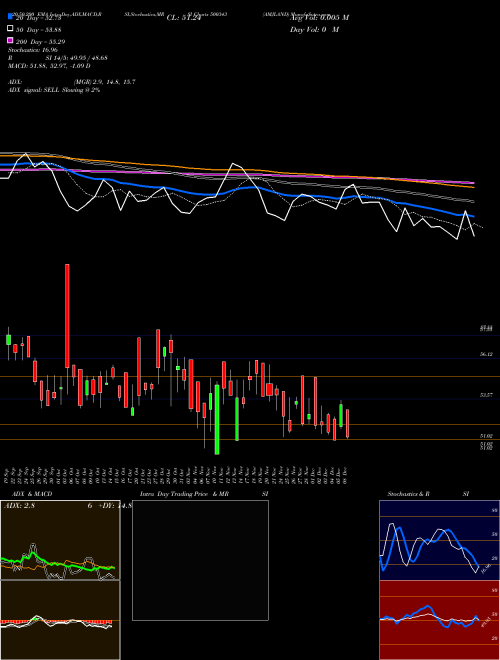Open the red RSI mini chart
Screen dimensions: 500x660
coord(439,620)
